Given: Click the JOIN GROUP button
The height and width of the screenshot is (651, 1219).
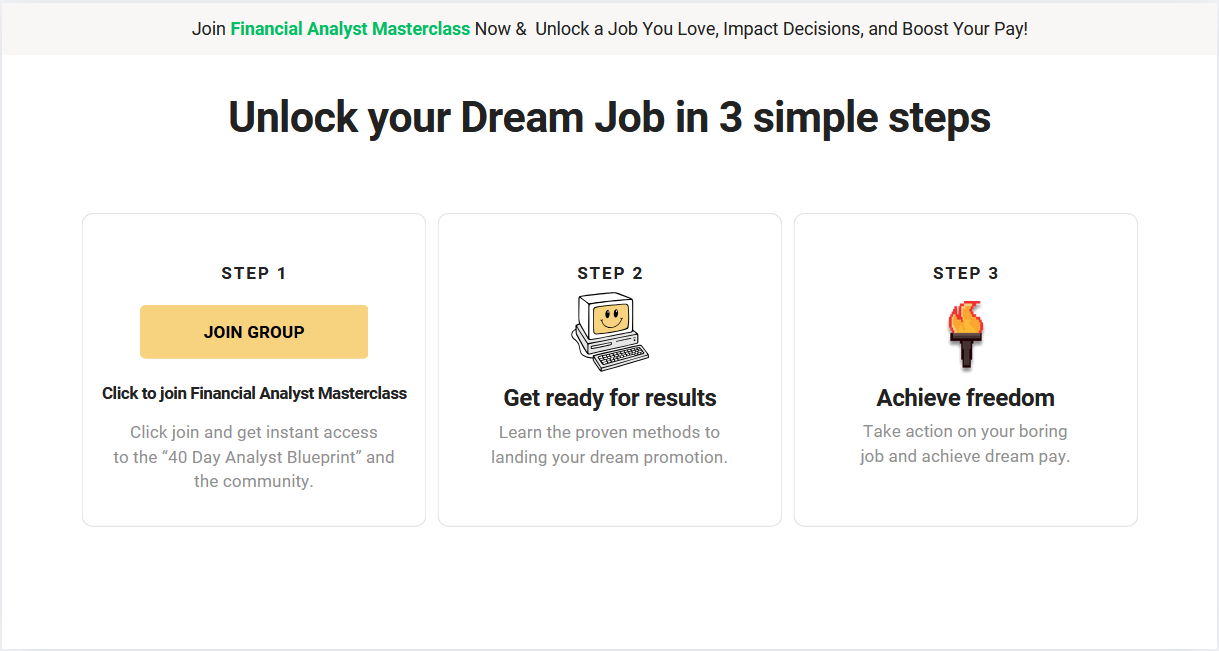Looking at the screenshot, I should 254,332.
